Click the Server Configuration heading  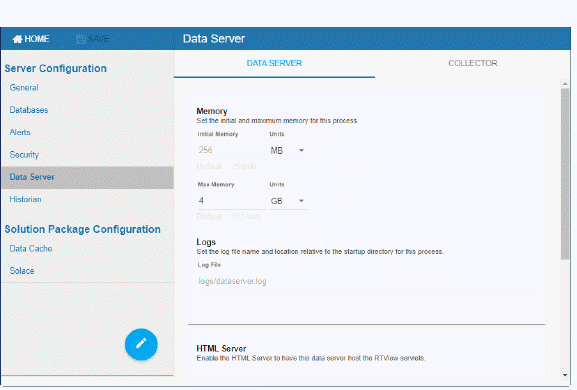tap(56, 68)
